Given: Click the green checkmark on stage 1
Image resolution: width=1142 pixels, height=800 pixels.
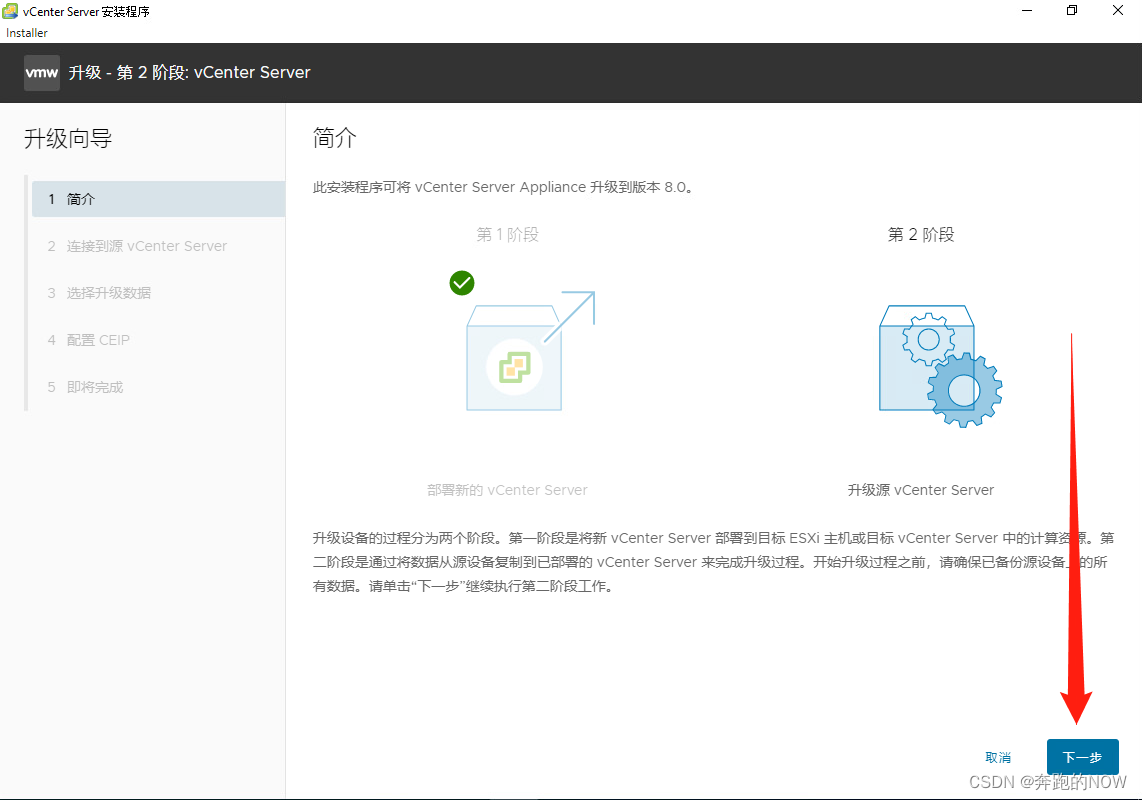Looking at the screenshot, I should [x=462, y=283].
